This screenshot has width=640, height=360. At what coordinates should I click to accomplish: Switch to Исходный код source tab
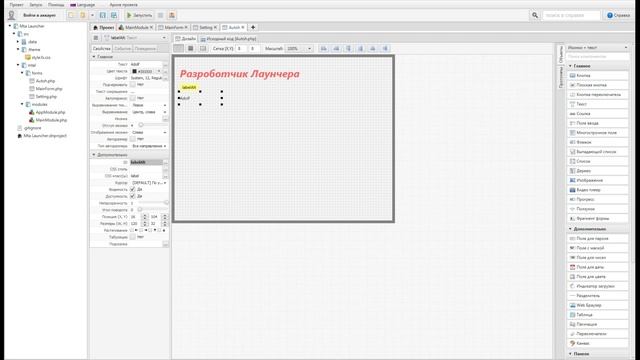pyautogui.click(x=228, y=39)
